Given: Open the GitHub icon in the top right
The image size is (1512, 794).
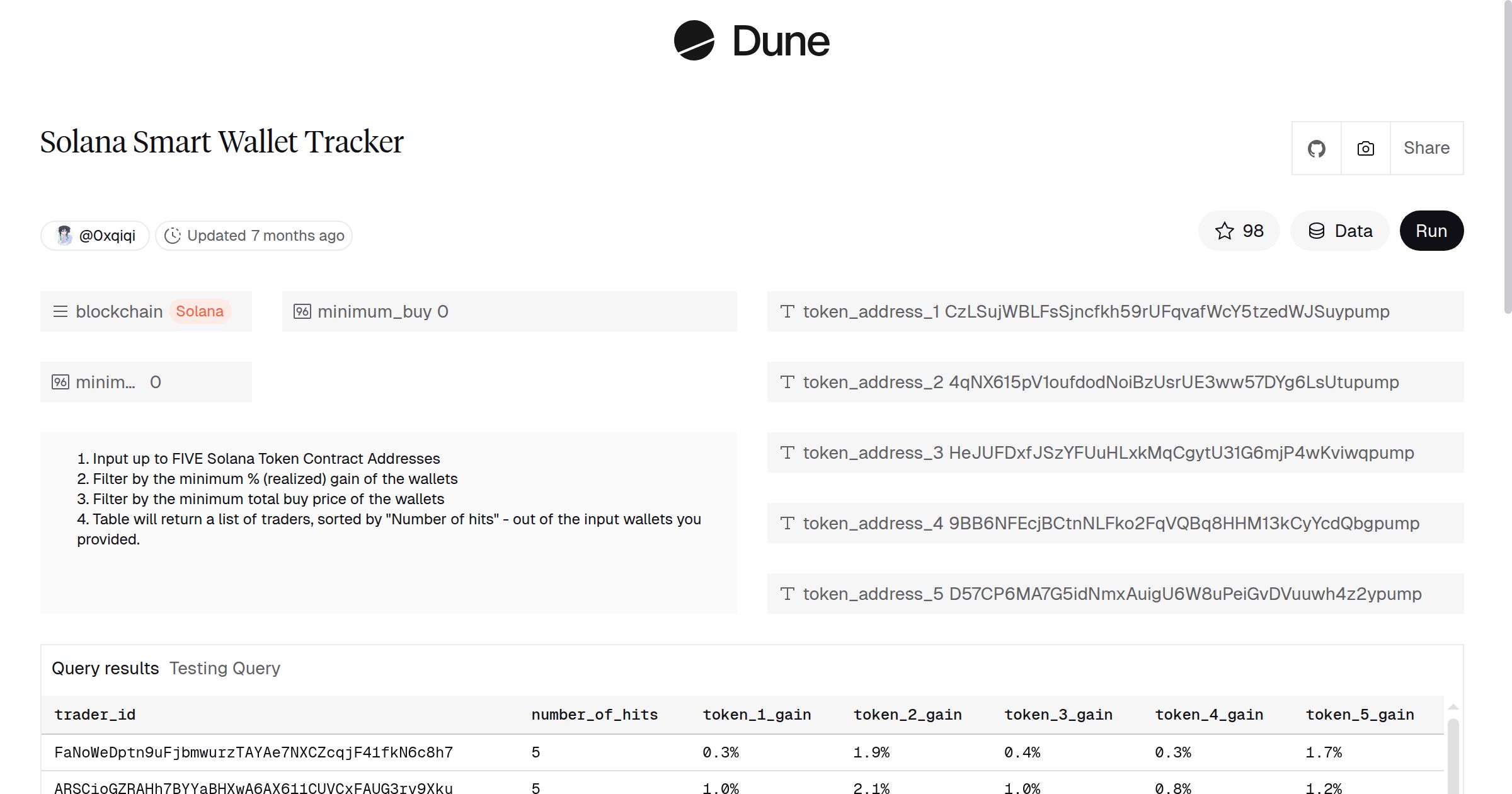Looking at the screenshot, I should pos(1316,148).
